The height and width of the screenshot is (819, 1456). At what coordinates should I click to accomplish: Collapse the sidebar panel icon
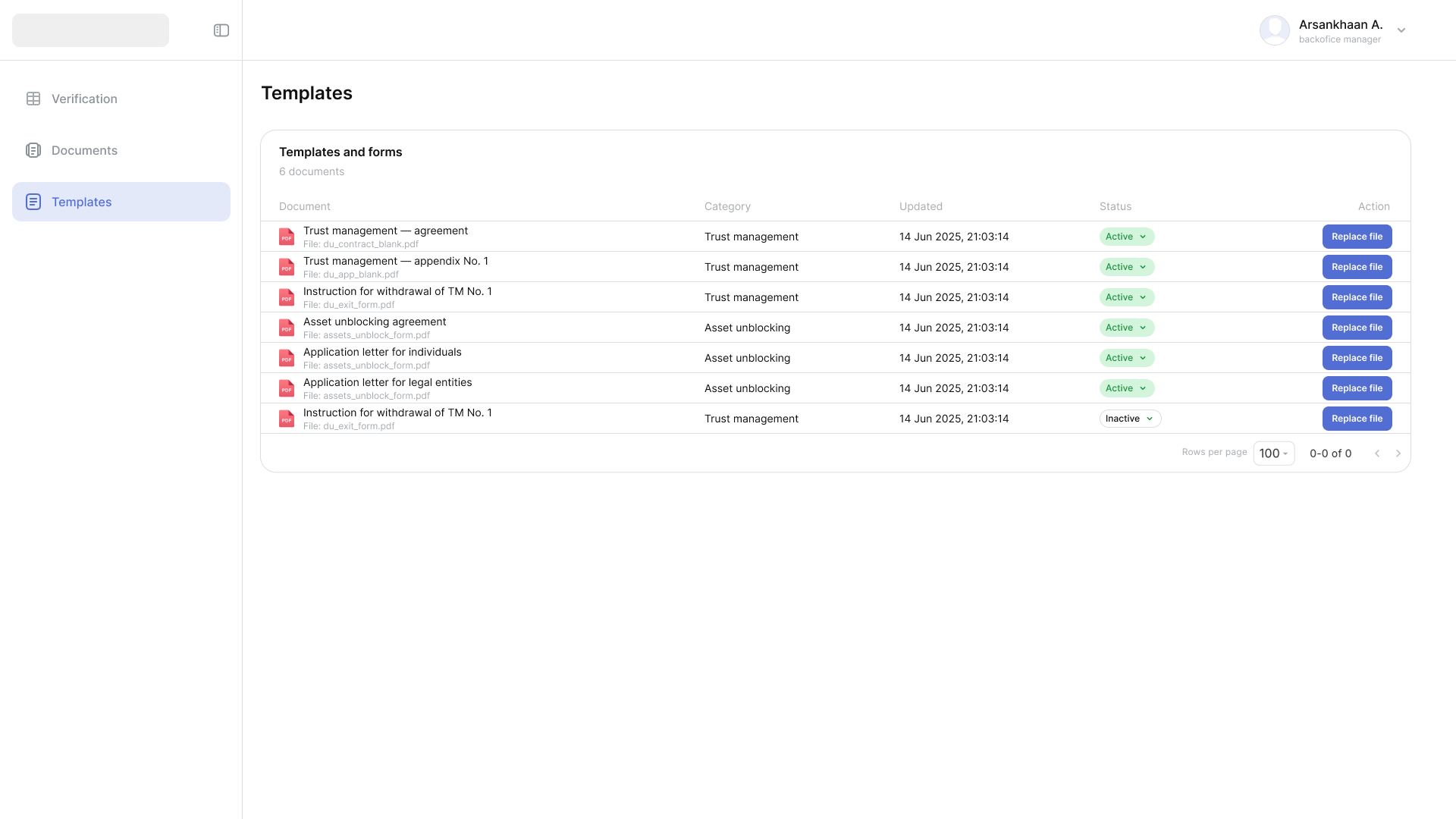(221, 30)
